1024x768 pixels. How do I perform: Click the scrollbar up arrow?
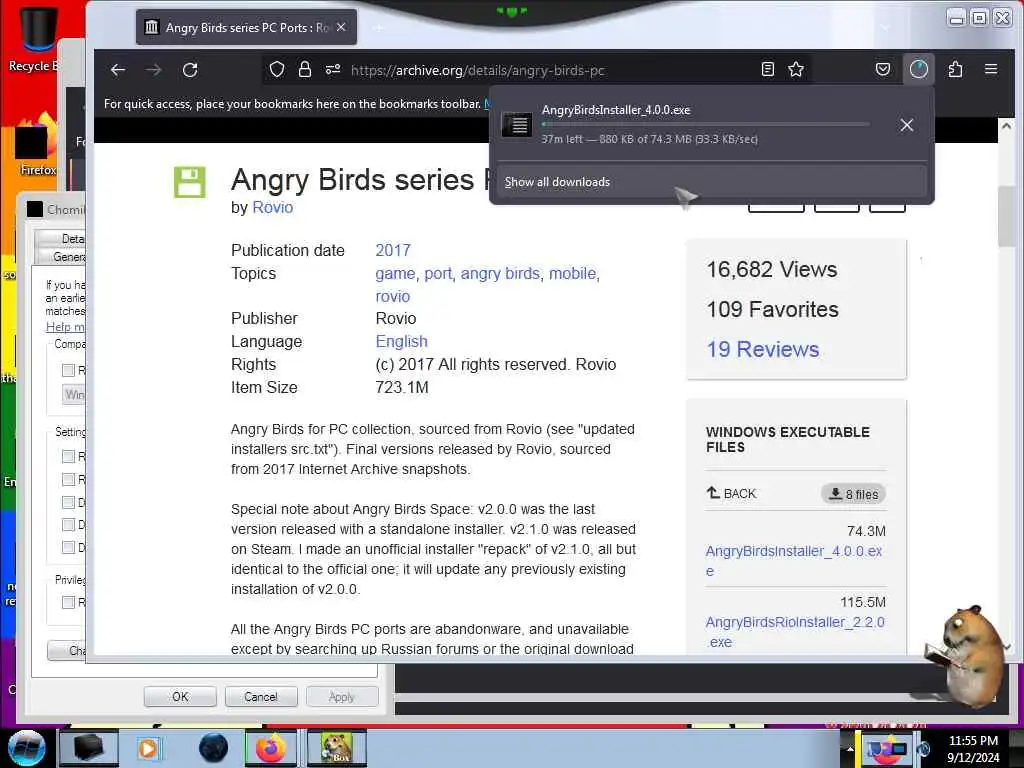[1006, 126]
